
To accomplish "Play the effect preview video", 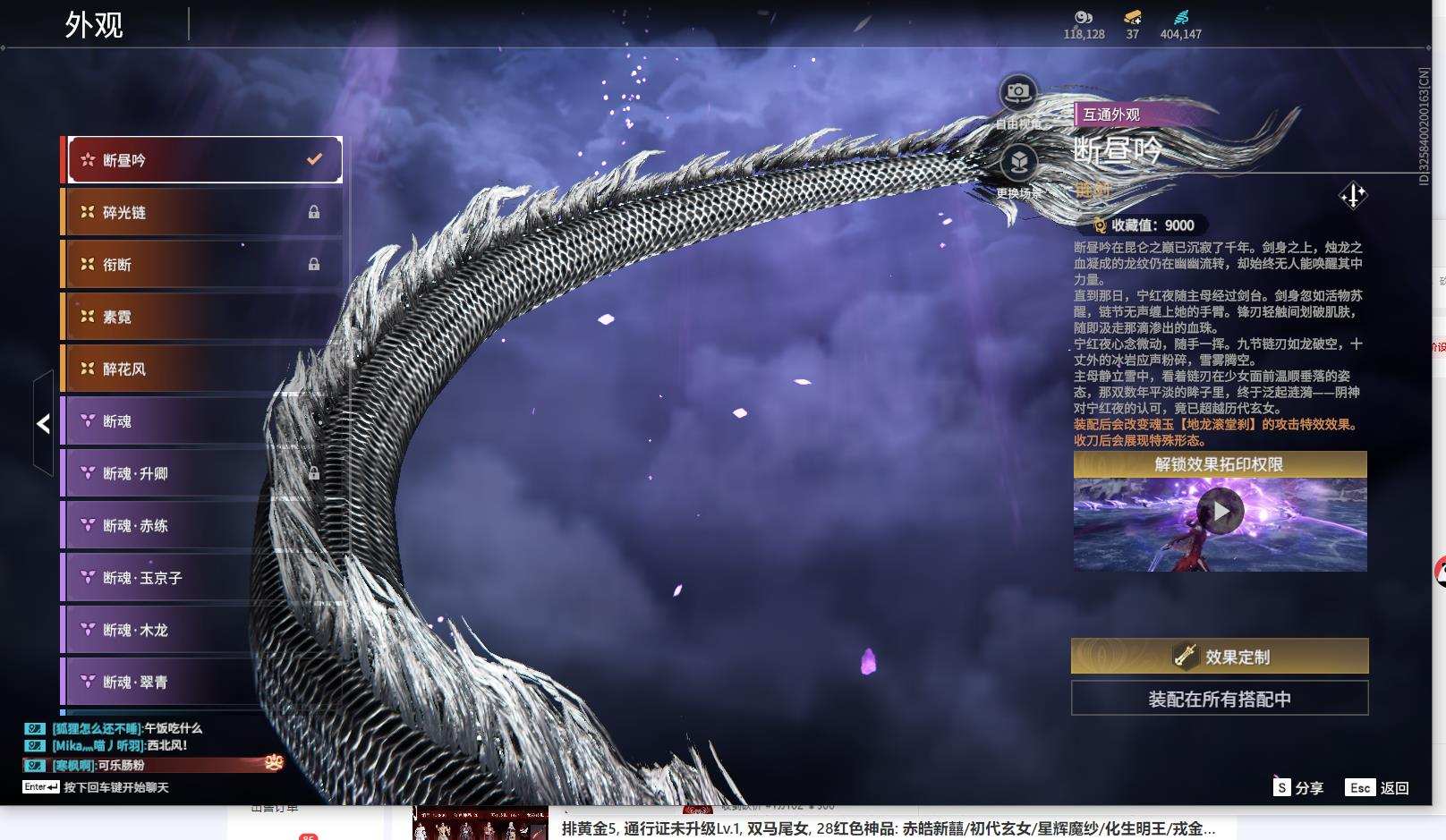I will point(1221,511).
